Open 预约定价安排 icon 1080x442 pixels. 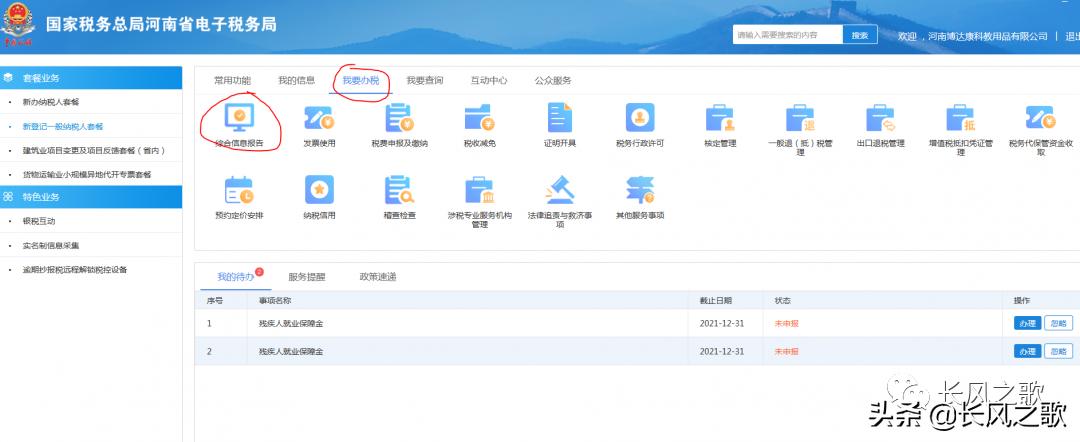pyautogui.click(x=239, y=190)
